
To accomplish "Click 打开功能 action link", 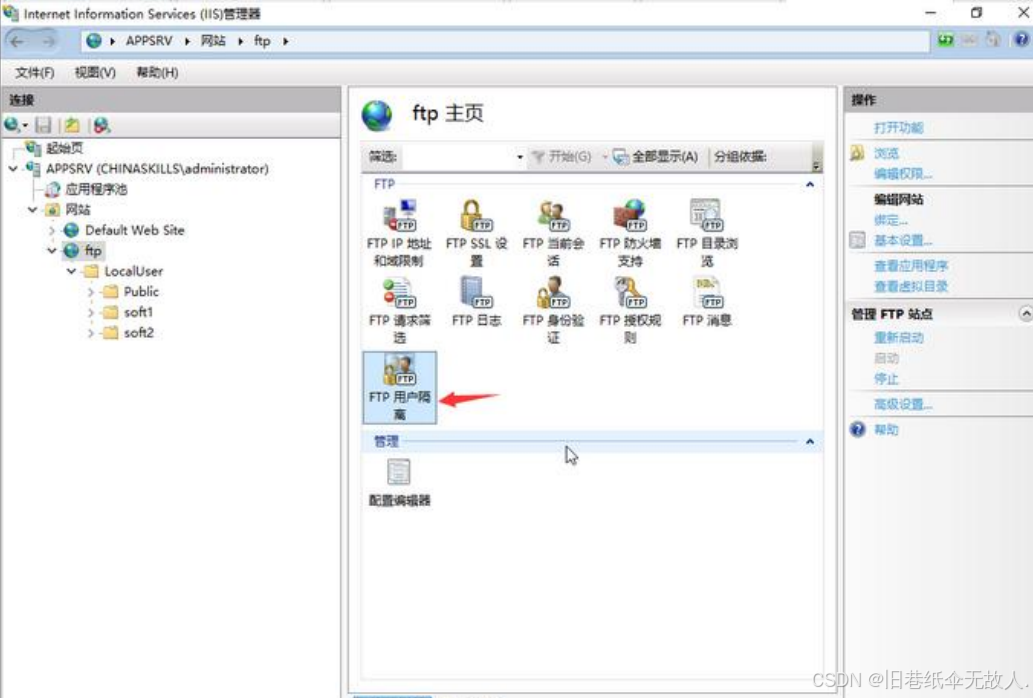I will coord(898,128).
